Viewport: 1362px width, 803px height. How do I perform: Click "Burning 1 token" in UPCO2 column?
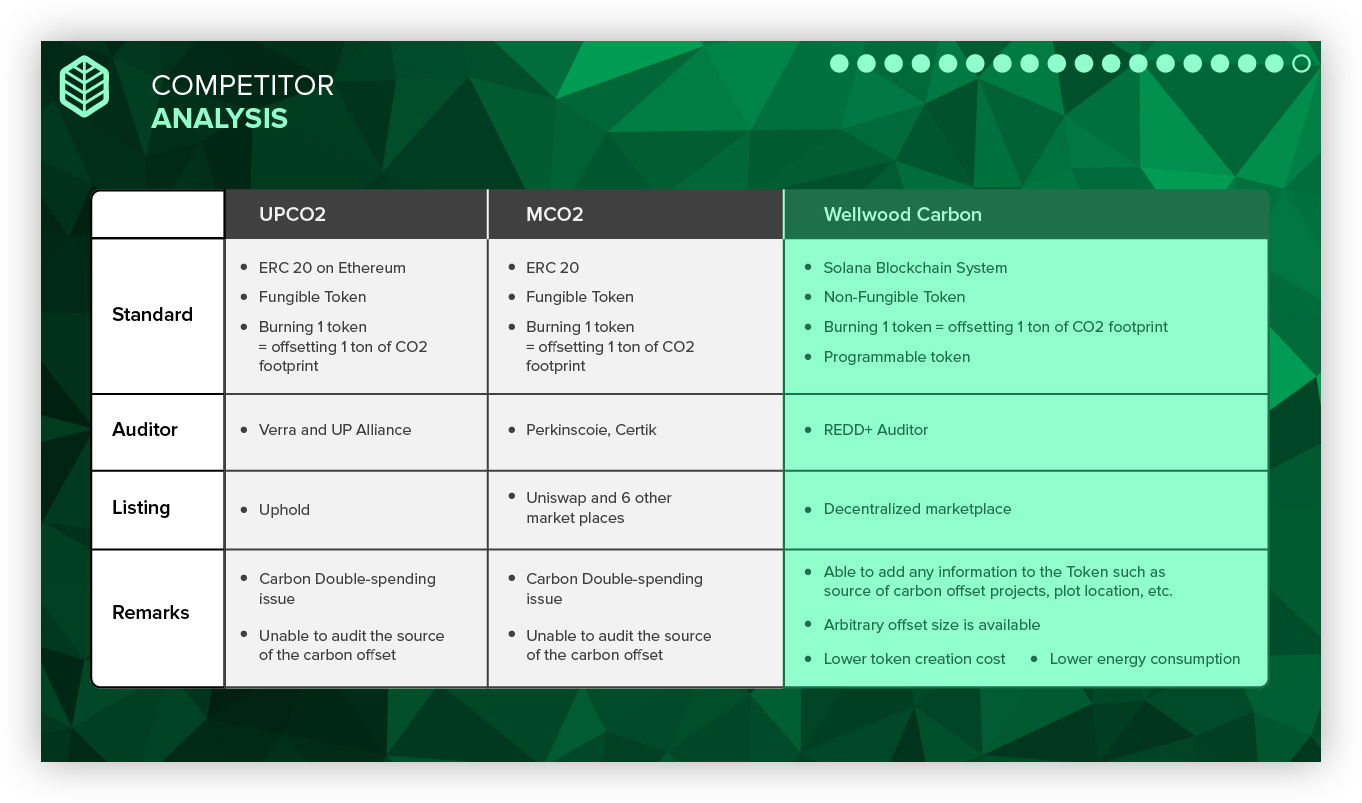313,327
